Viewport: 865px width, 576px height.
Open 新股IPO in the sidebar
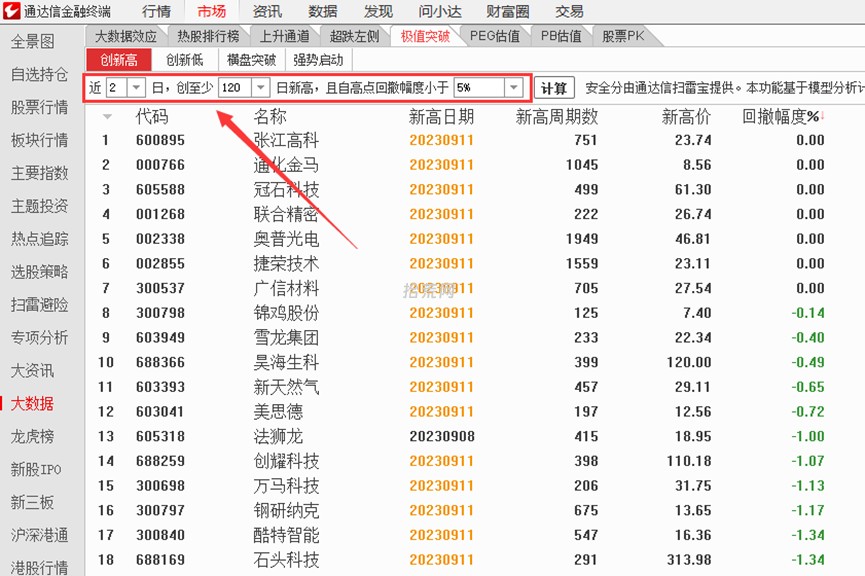click(x=36, y=470)
